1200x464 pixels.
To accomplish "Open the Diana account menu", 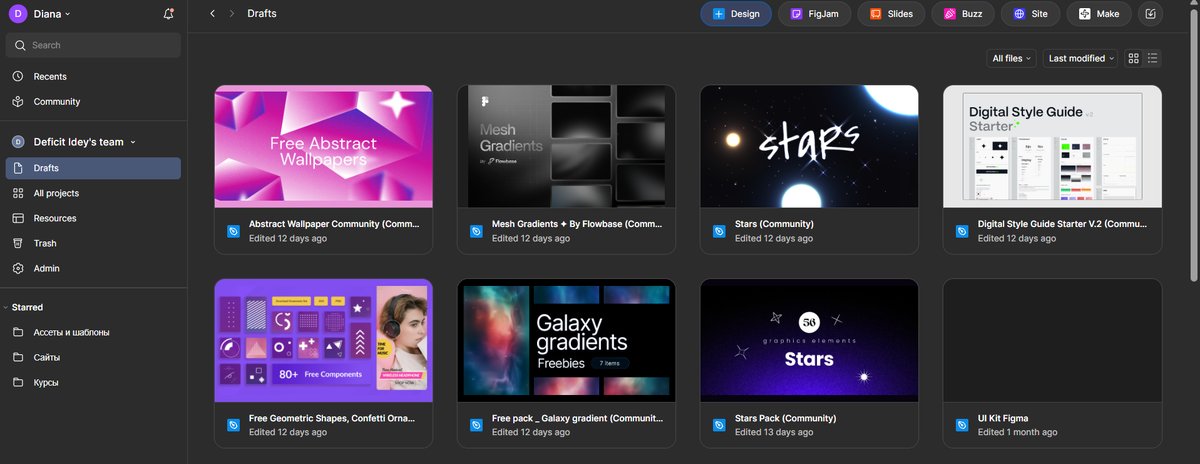I will (52, 14).
